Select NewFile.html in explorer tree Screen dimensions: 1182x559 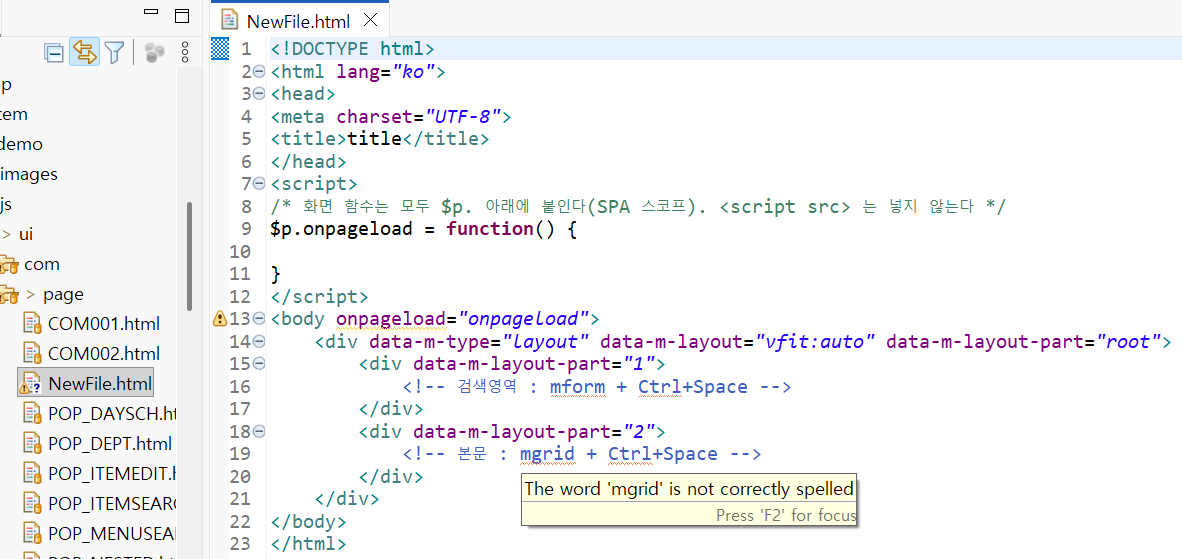100,383
